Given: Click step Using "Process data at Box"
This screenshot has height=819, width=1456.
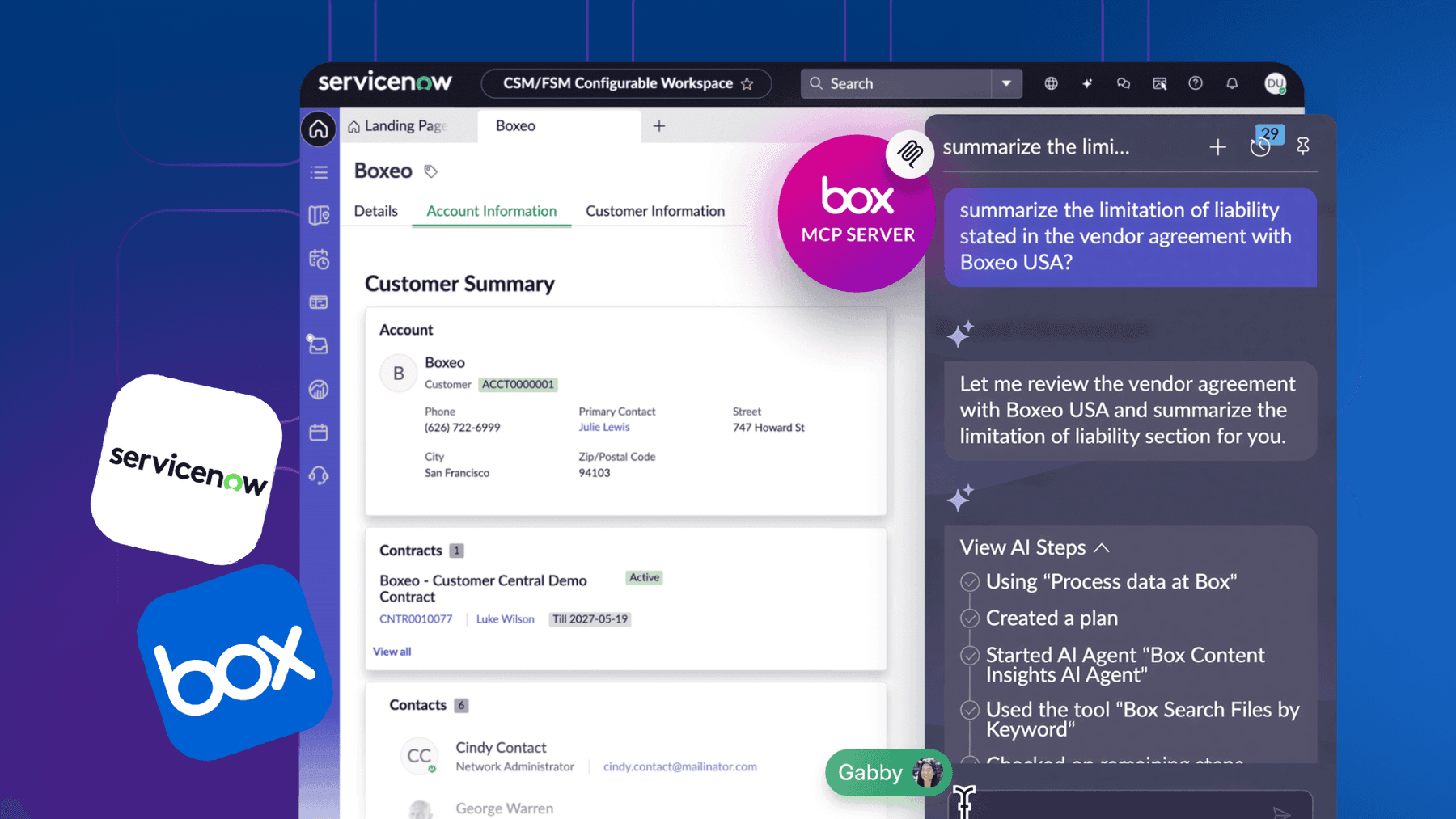Looking at the screenshot, I should tap(1111, 582).
